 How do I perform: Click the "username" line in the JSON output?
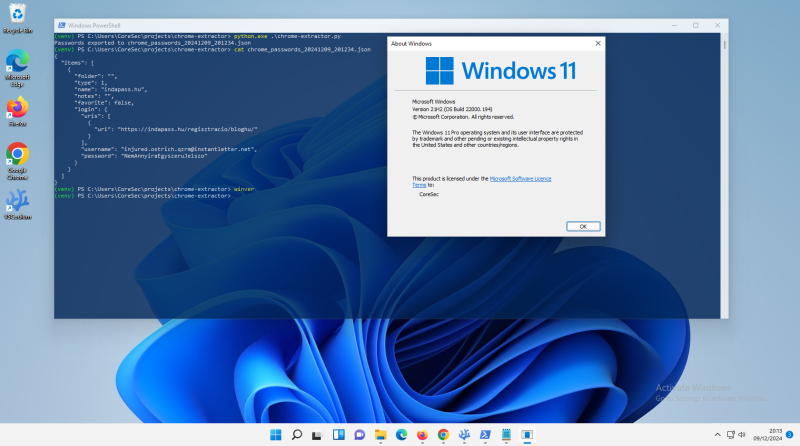(169, 150)
